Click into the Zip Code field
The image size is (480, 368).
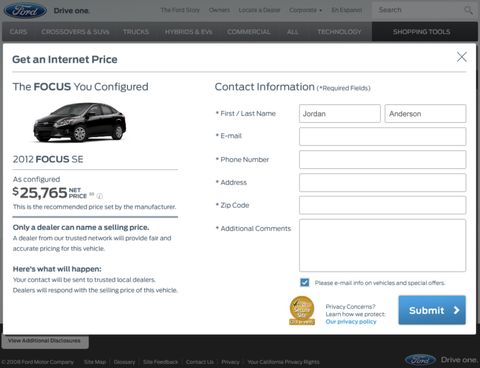click(382, 205)
